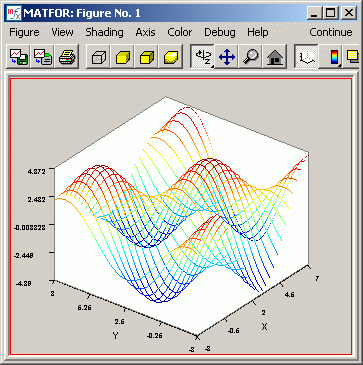The image size is (363, 365).
Task: Open the Shading menu
Action: [104, 32]
